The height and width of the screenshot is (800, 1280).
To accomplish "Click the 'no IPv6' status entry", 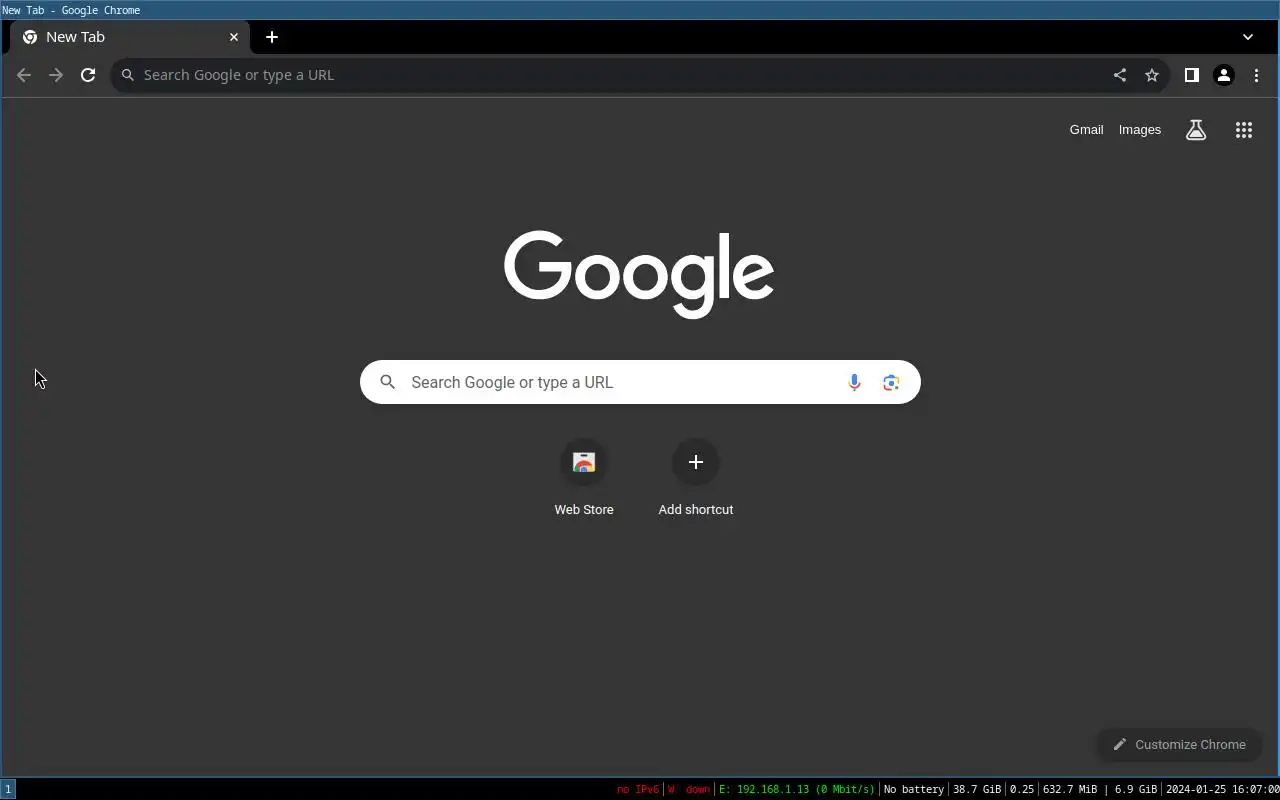I will (638, 789).
